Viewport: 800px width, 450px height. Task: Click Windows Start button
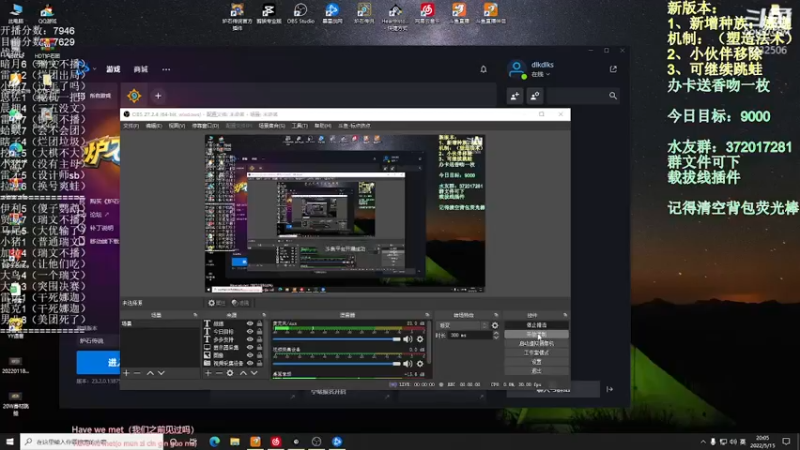10,441
